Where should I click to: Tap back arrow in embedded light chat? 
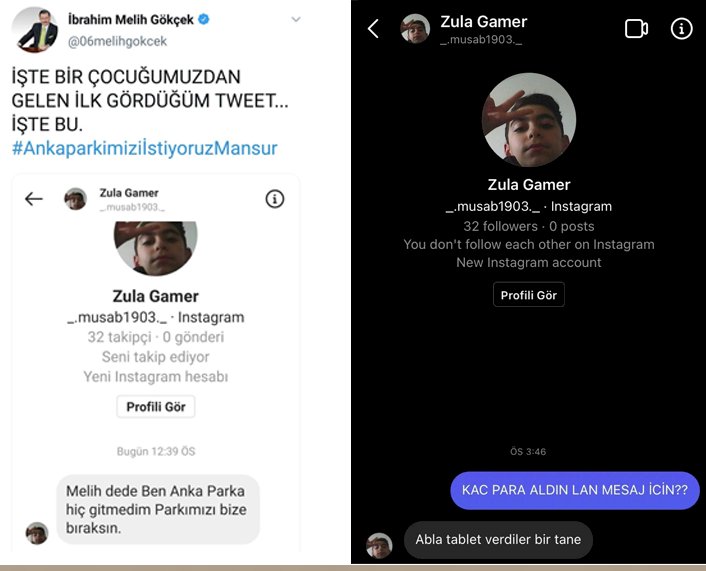pos(34,199)
